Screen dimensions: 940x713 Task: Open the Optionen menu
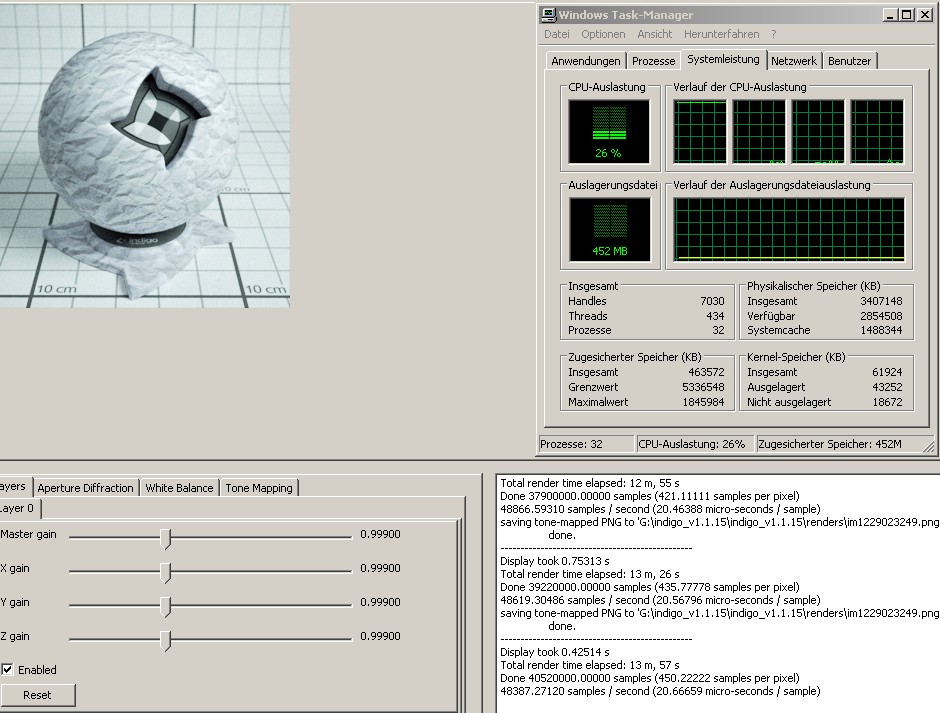coord(603,34)
